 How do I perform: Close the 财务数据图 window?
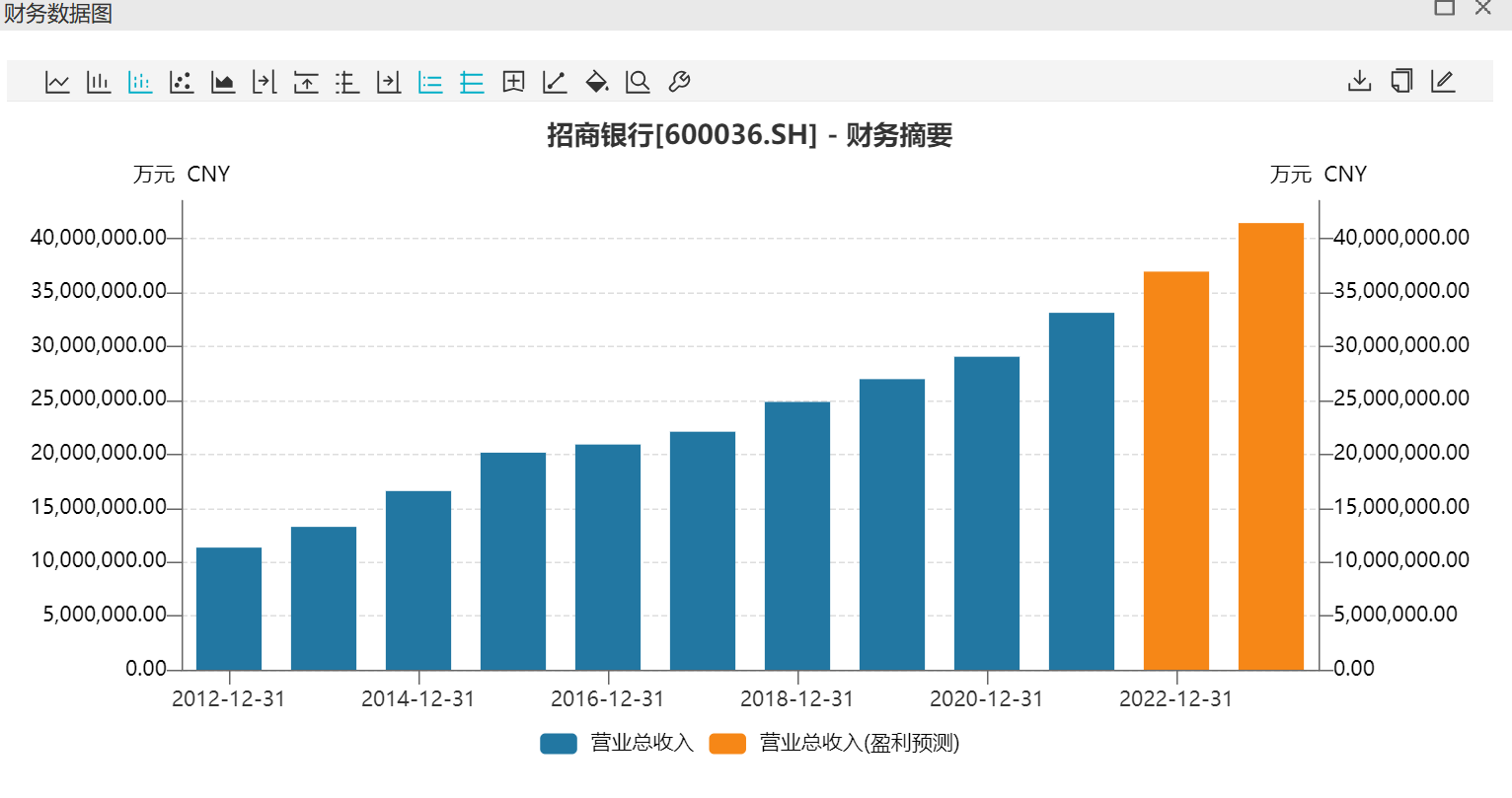click(1482, 8)
